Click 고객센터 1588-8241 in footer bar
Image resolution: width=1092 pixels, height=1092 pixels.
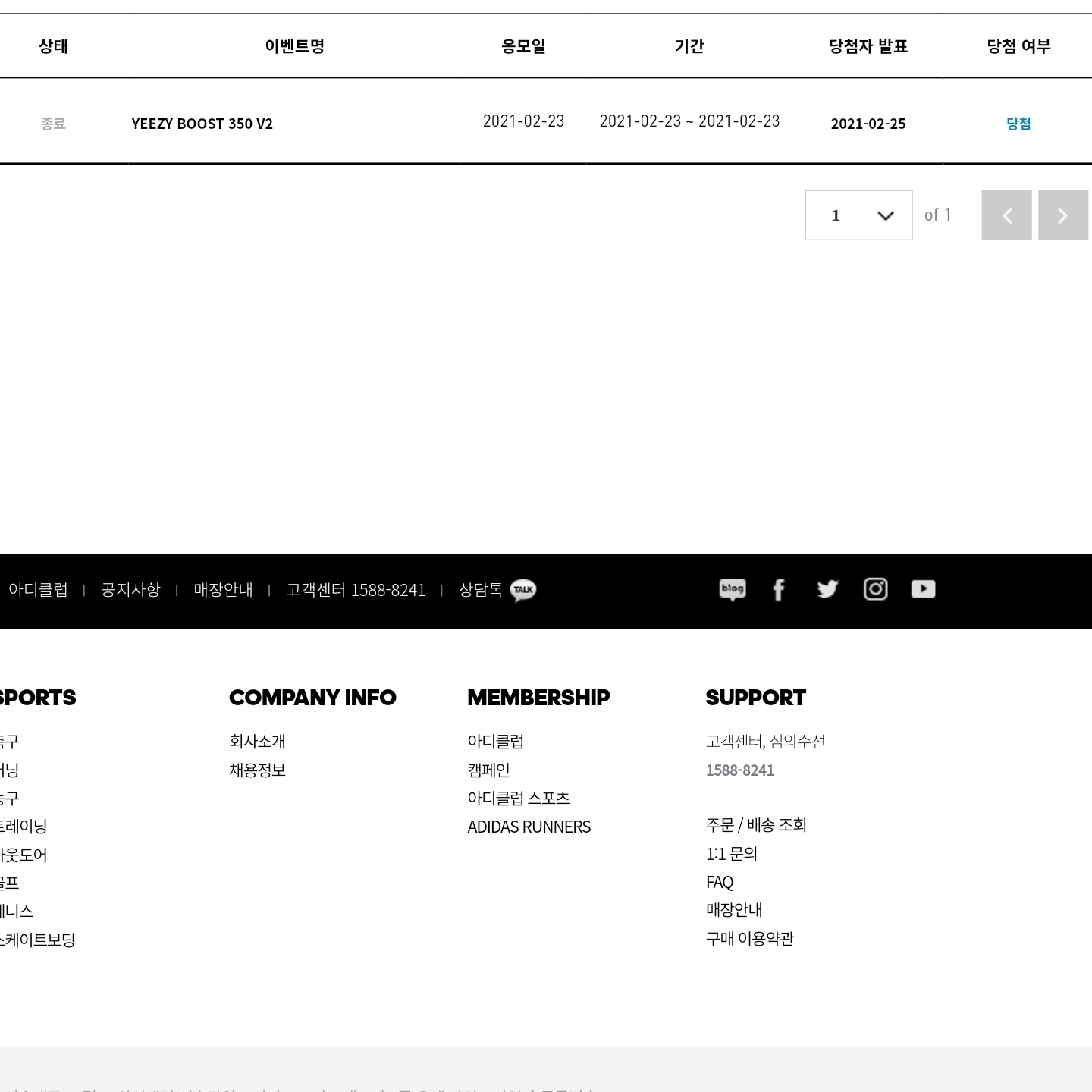[356, 590]
